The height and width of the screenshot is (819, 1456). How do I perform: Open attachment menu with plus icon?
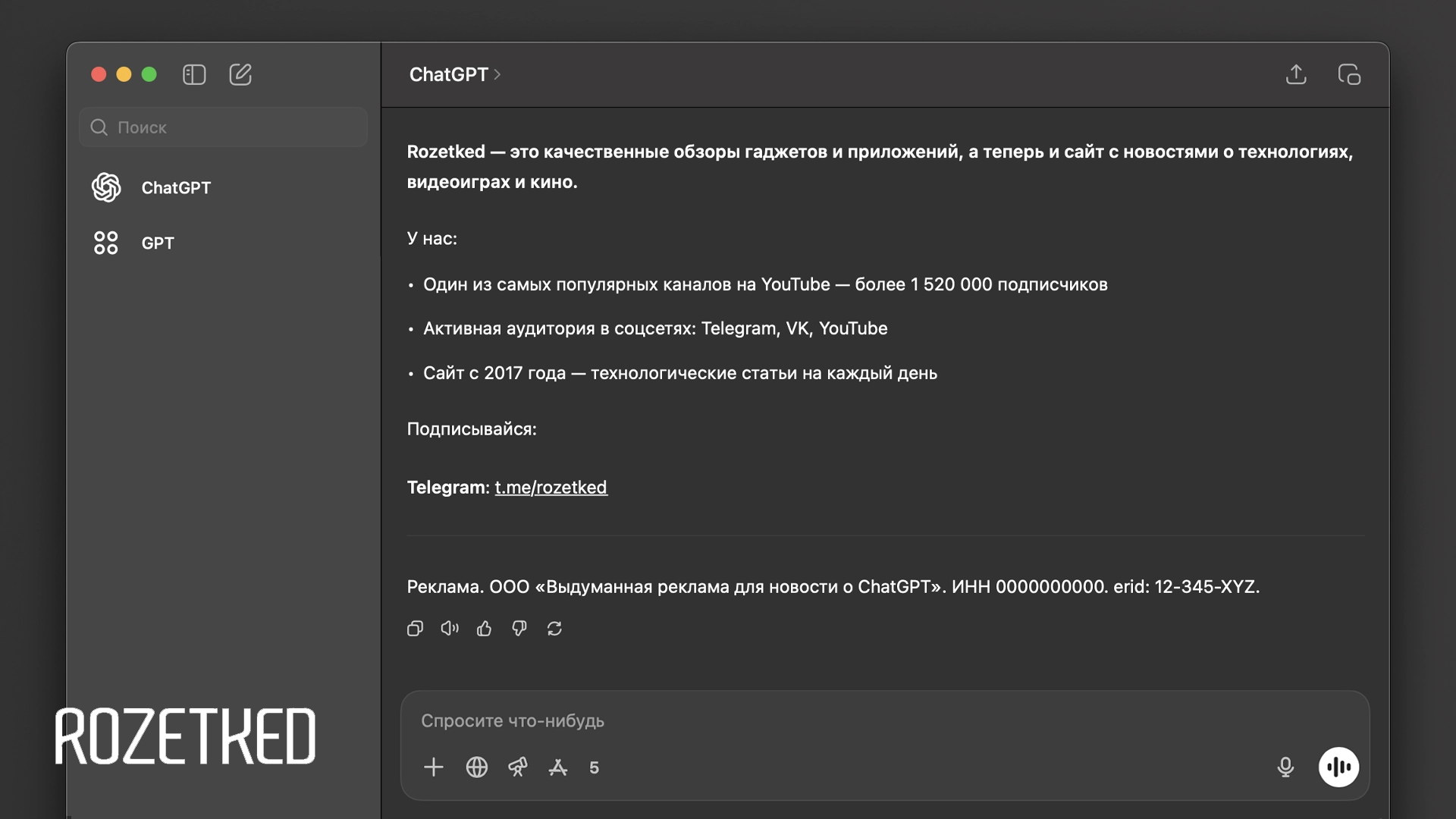point(433,767)
